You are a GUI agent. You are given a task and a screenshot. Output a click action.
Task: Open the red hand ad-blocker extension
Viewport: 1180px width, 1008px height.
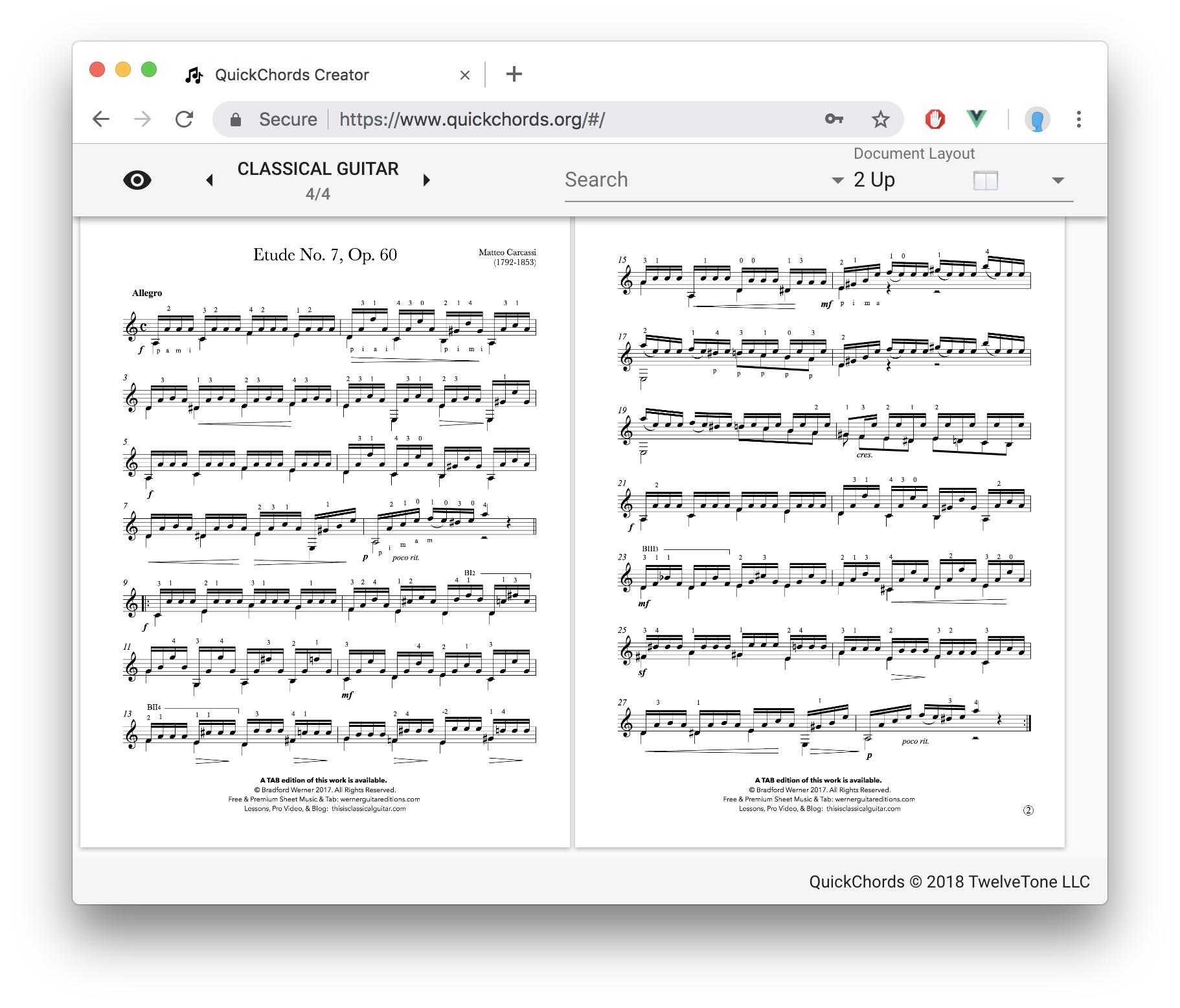click(935, 119)
